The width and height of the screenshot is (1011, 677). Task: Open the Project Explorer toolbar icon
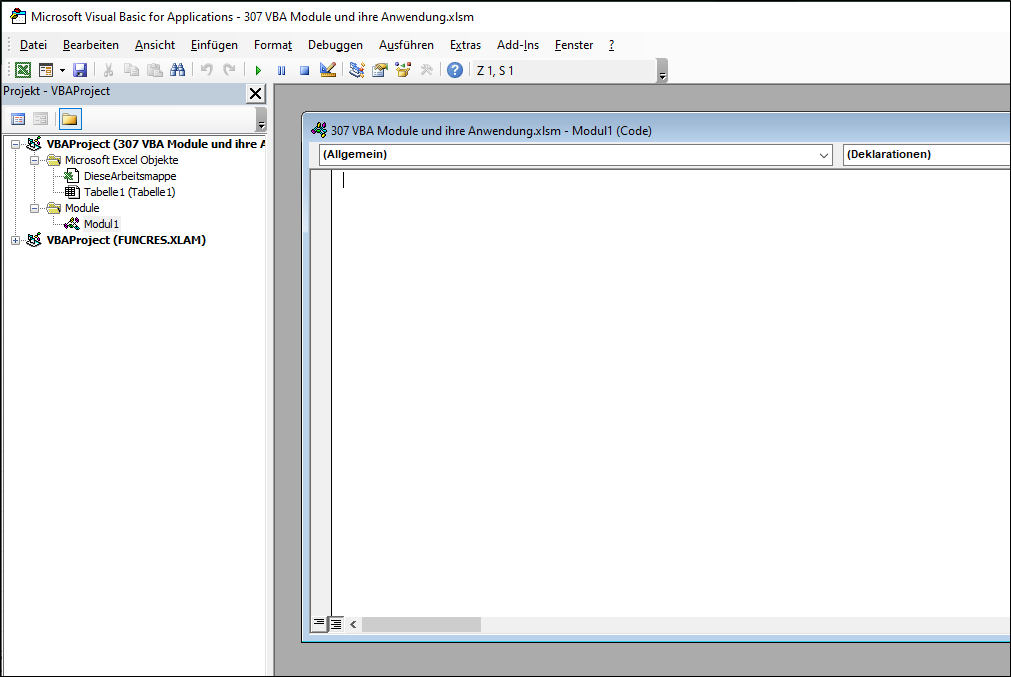click(x=357, y=70)
